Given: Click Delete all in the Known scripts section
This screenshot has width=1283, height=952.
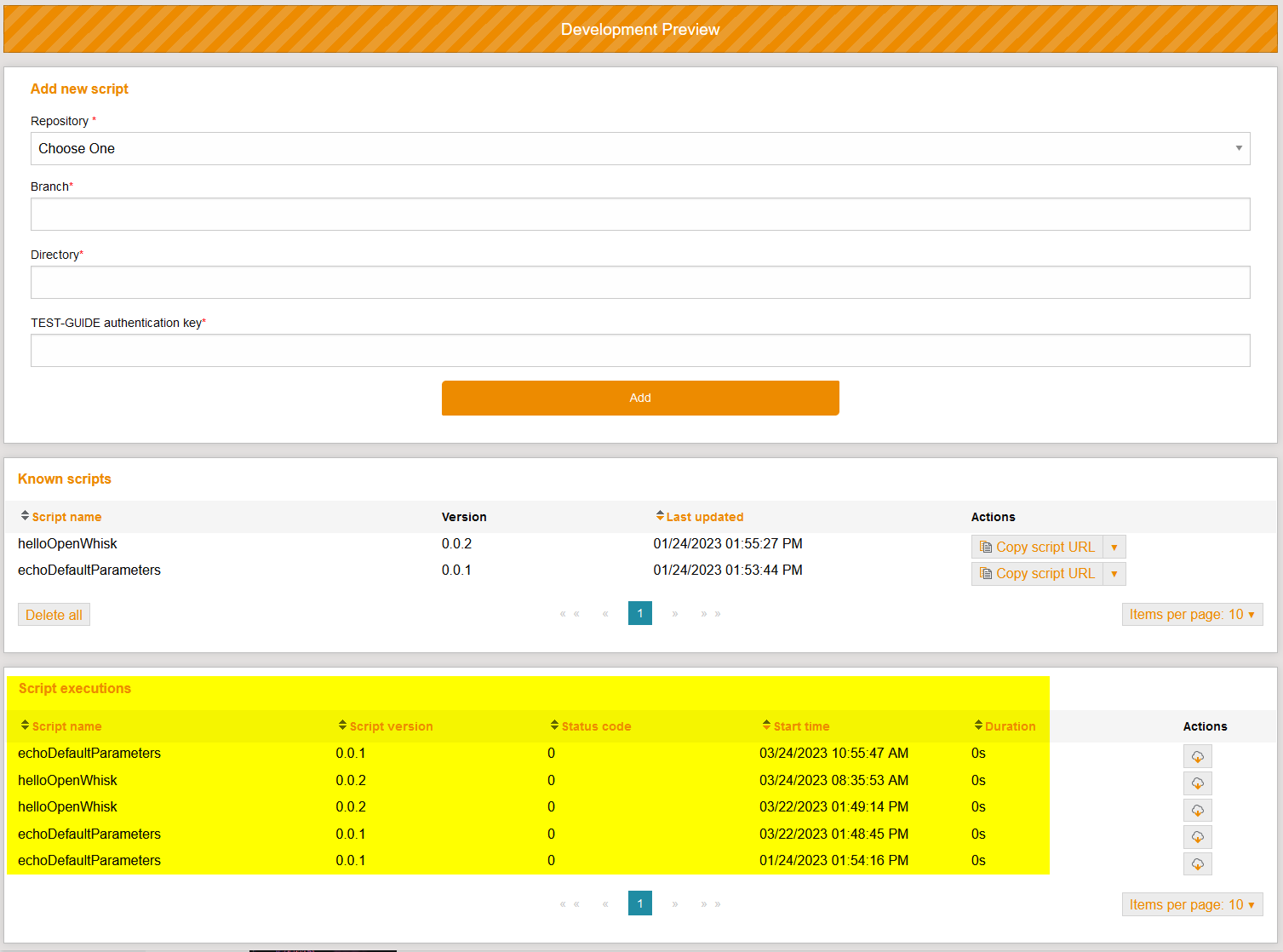Looking at the screenshot, I should point(54,614).
